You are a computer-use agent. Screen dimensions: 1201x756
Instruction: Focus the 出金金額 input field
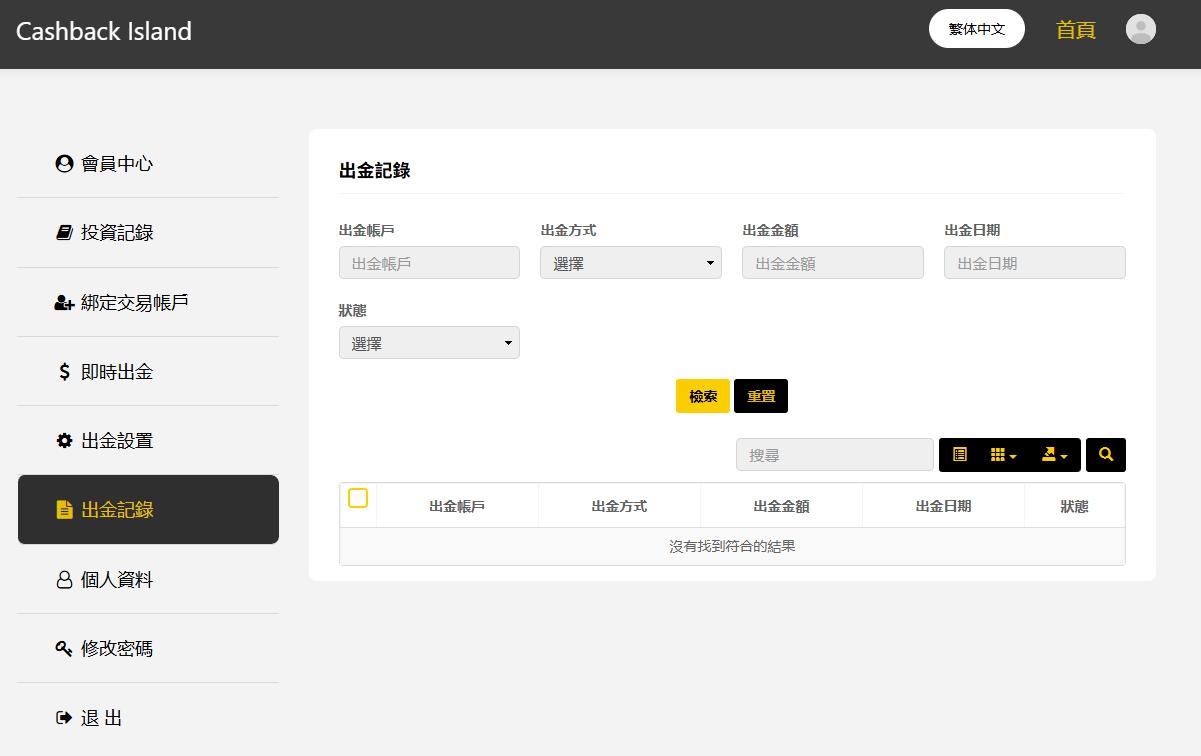(x=833, y=263)
